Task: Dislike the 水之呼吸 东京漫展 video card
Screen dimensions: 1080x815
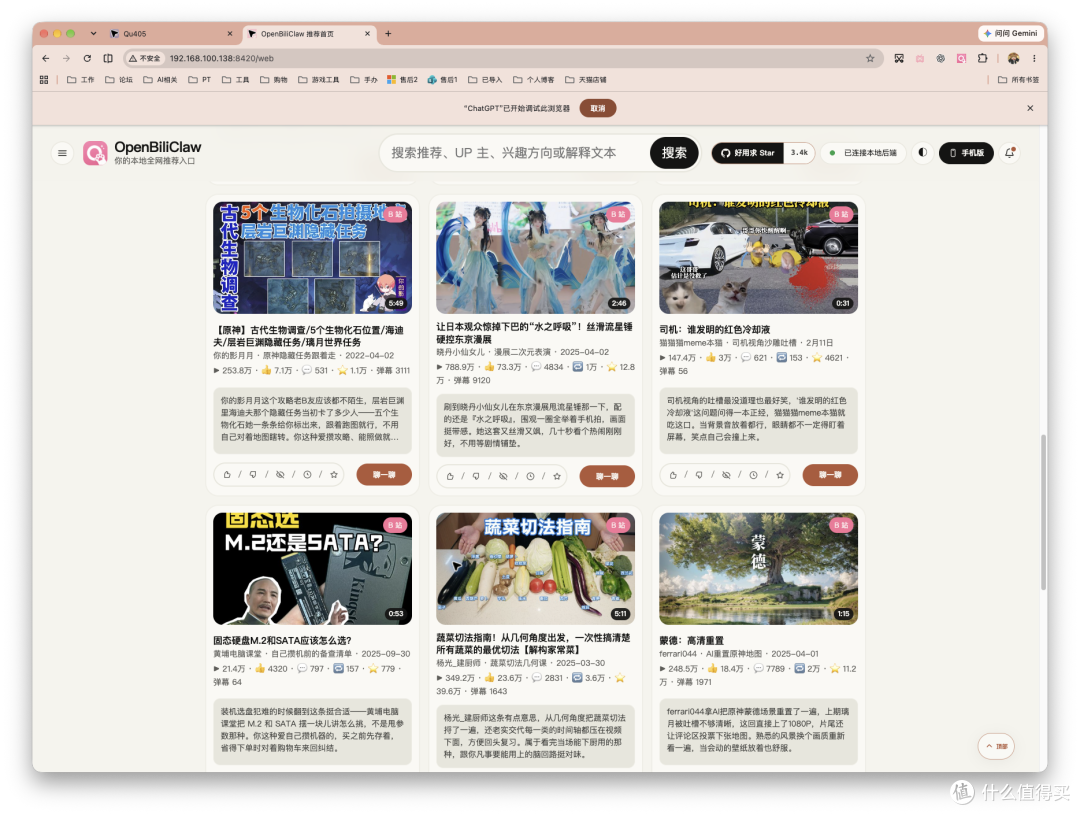Action: pyautogui.click(x=477, y=476)
